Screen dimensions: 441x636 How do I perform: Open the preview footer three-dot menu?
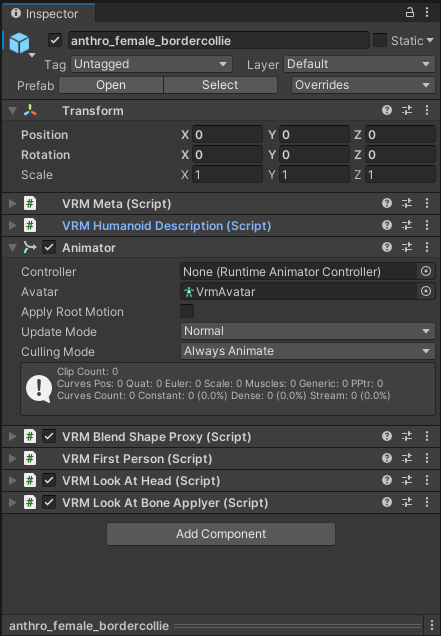[x=432, y=625]
